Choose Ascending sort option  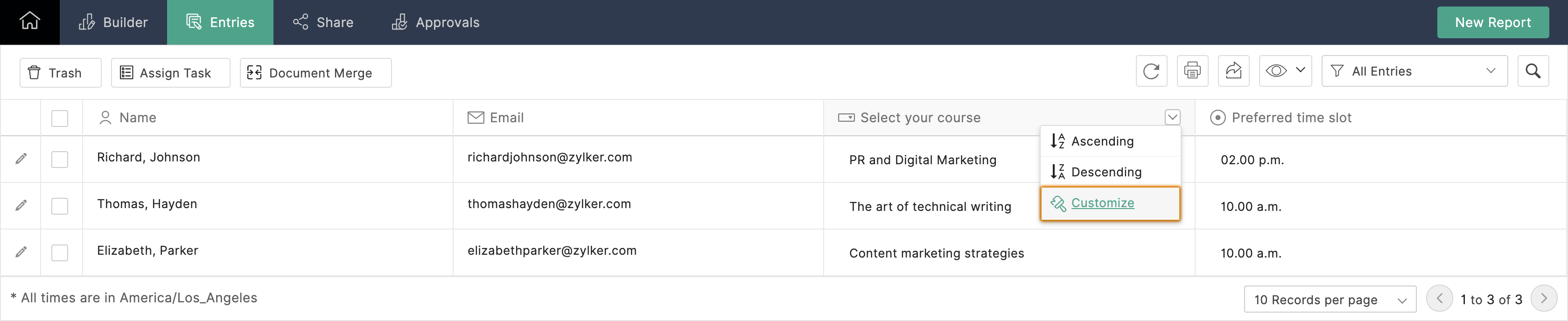[x=1102, y=141]
